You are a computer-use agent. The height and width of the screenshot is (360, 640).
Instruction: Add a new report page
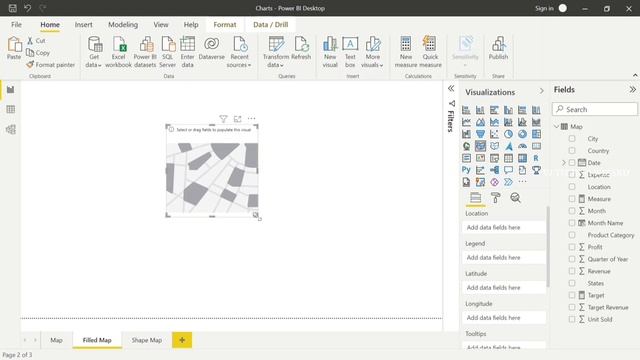(182, 340)
